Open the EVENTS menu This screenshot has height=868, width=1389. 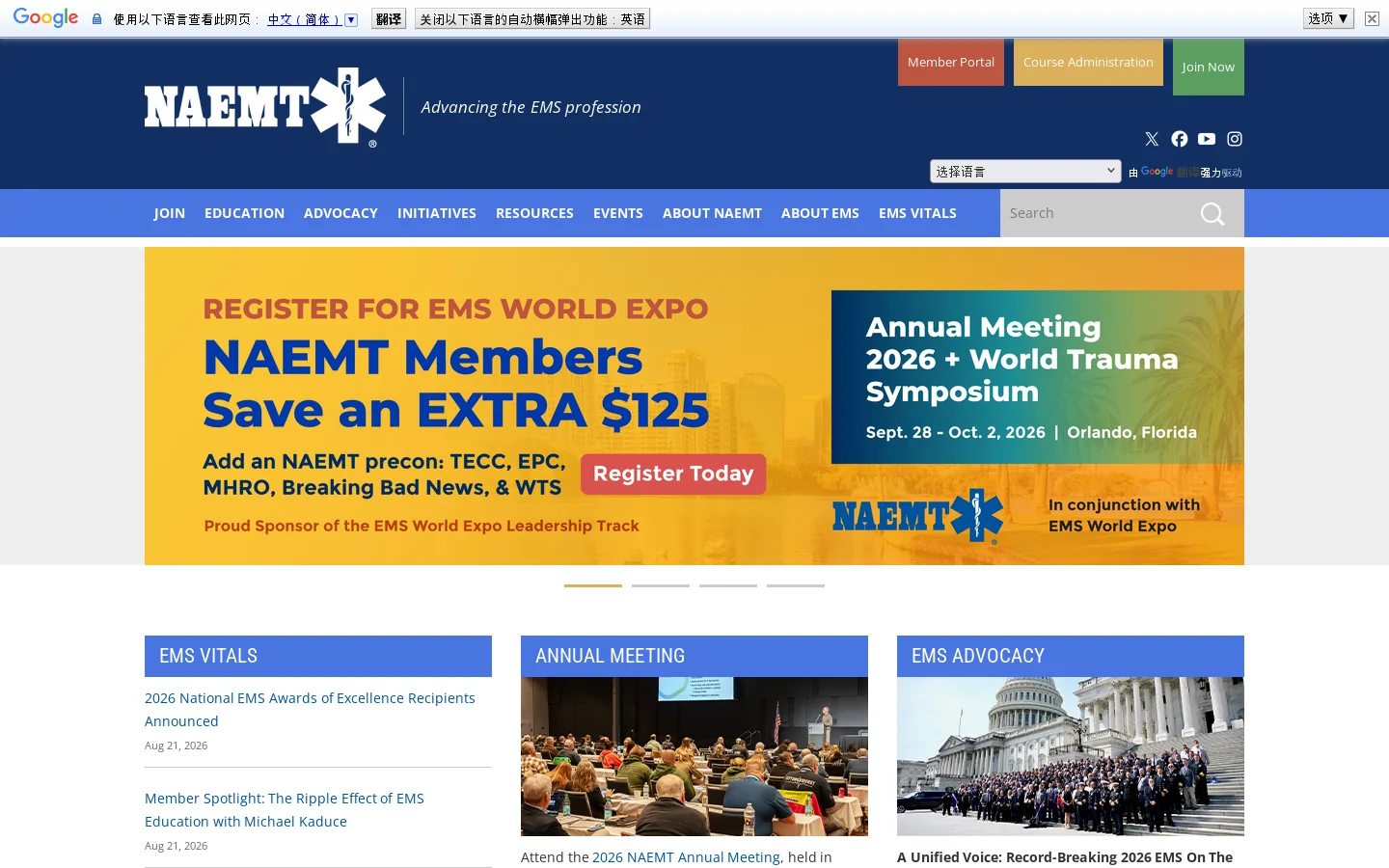coord(618,213)
